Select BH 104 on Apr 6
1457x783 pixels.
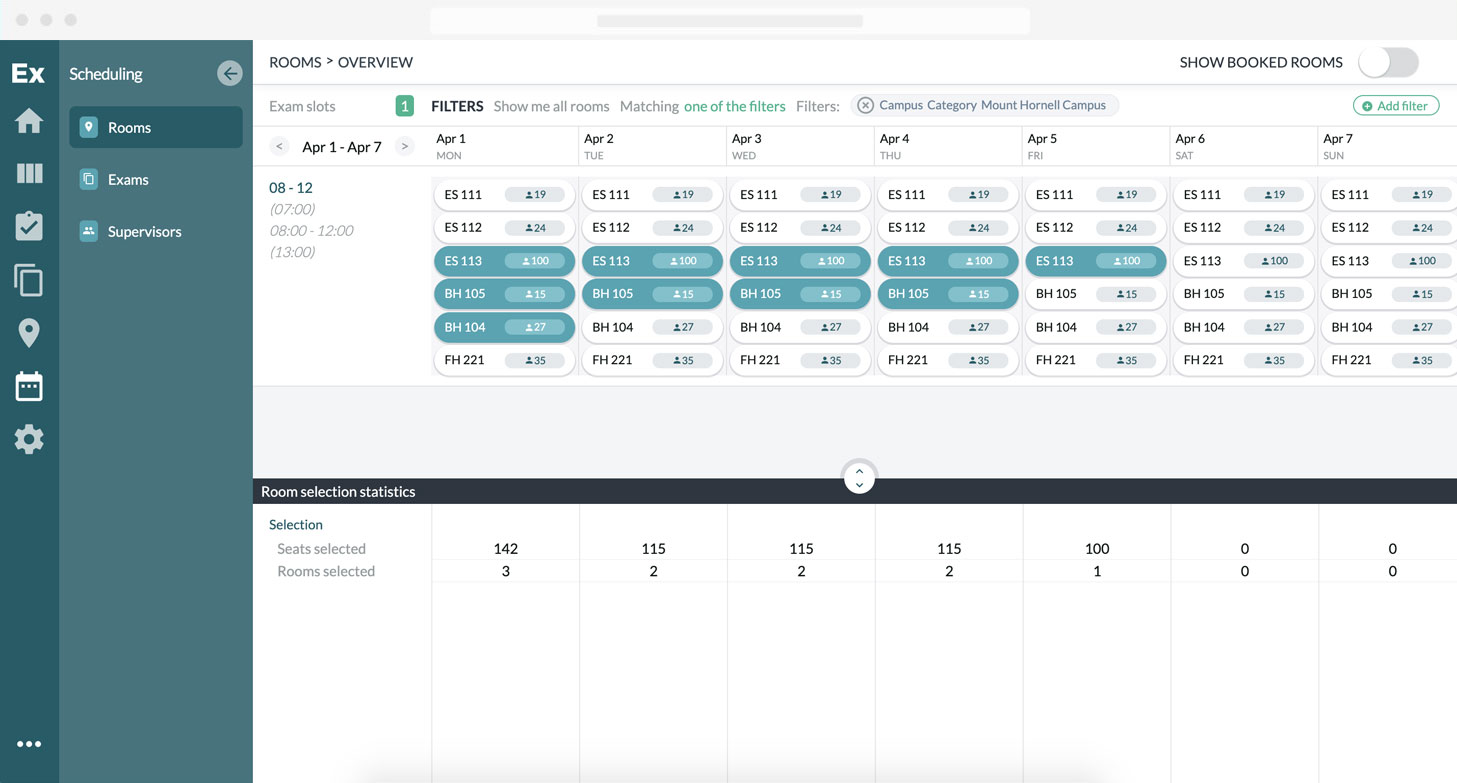pos(1244,327)
